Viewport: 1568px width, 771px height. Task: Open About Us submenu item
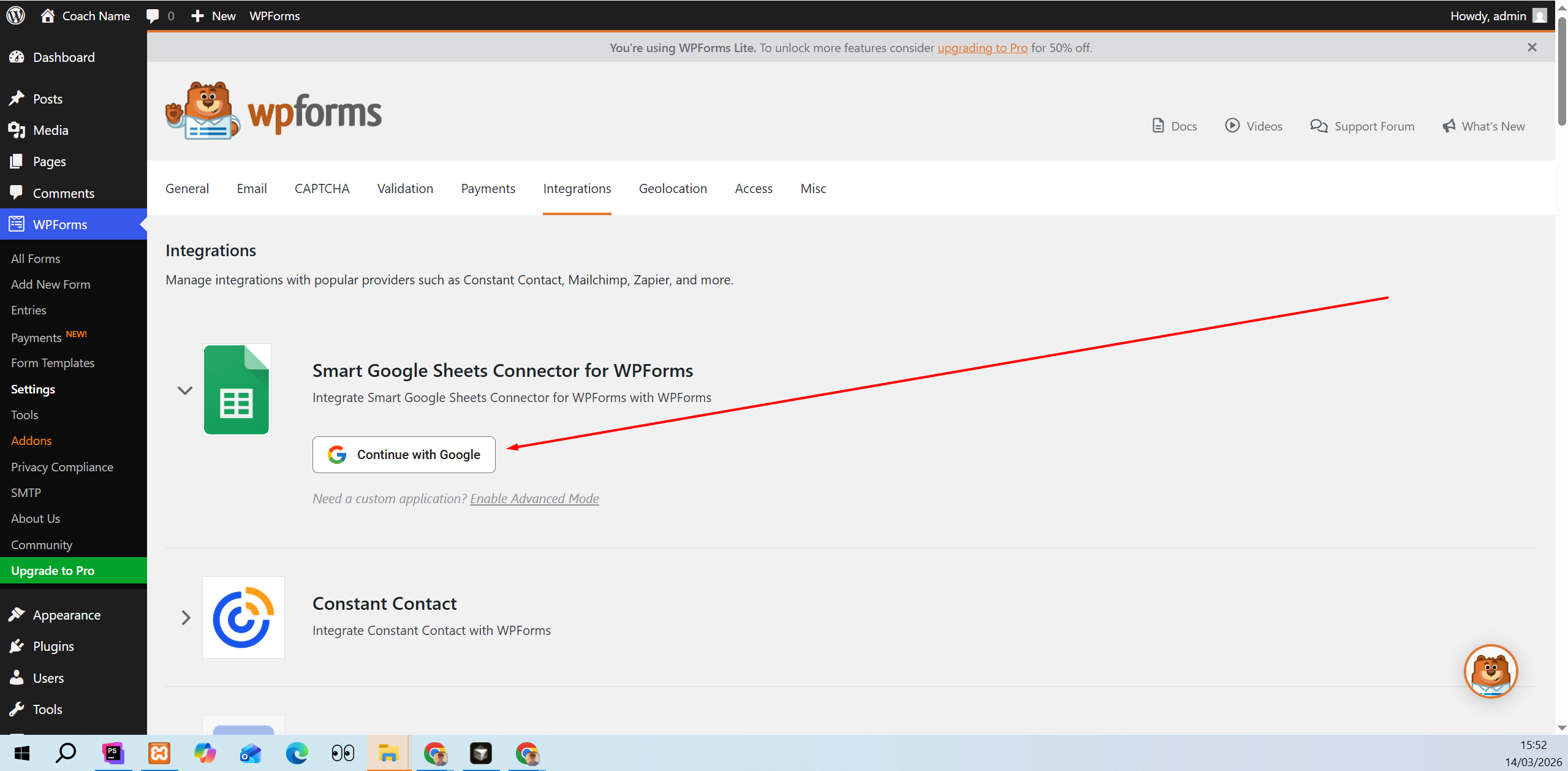36,518
